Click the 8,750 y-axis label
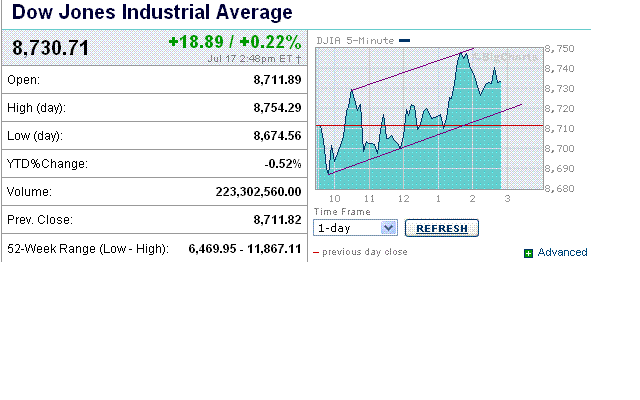The width and height of the screenshot is (640, 400). coord(559,49)
